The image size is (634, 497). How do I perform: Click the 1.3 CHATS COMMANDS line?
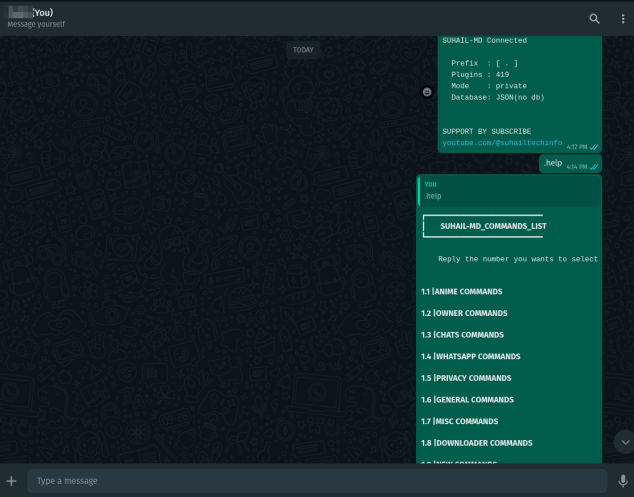[x=462, y=335]
